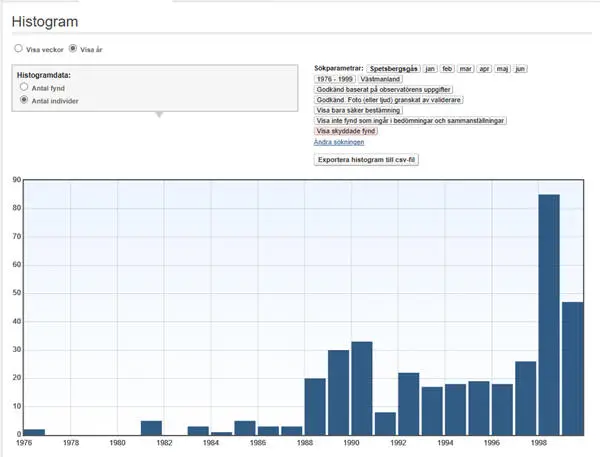
Task: Click the 'Västmanland' region tag
Action: 382,78
